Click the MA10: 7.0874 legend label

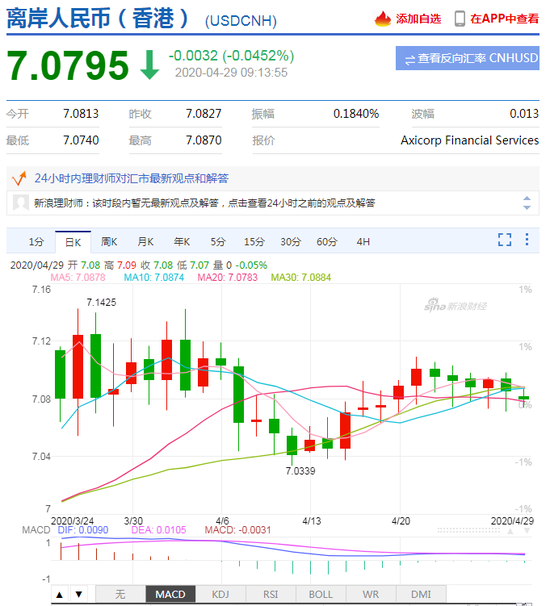pos(154,277)
